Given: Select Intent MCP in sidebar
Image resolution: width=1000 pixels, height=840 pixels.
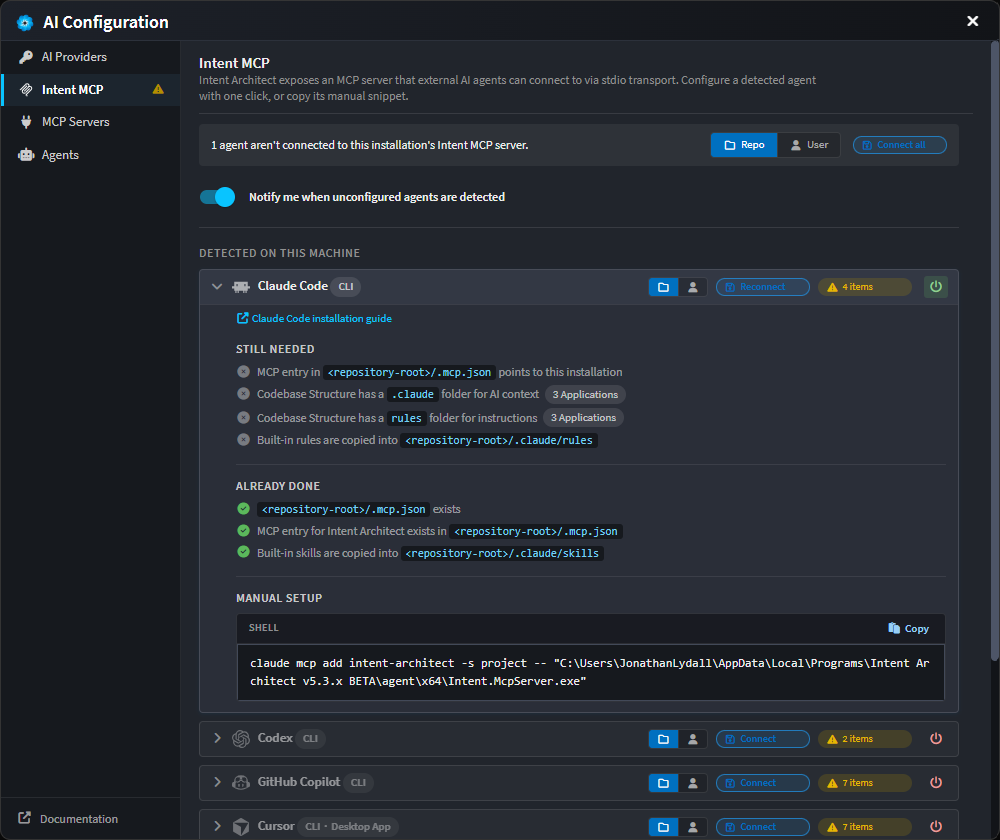Looking at the screenshot, I should tap(90, 90).
